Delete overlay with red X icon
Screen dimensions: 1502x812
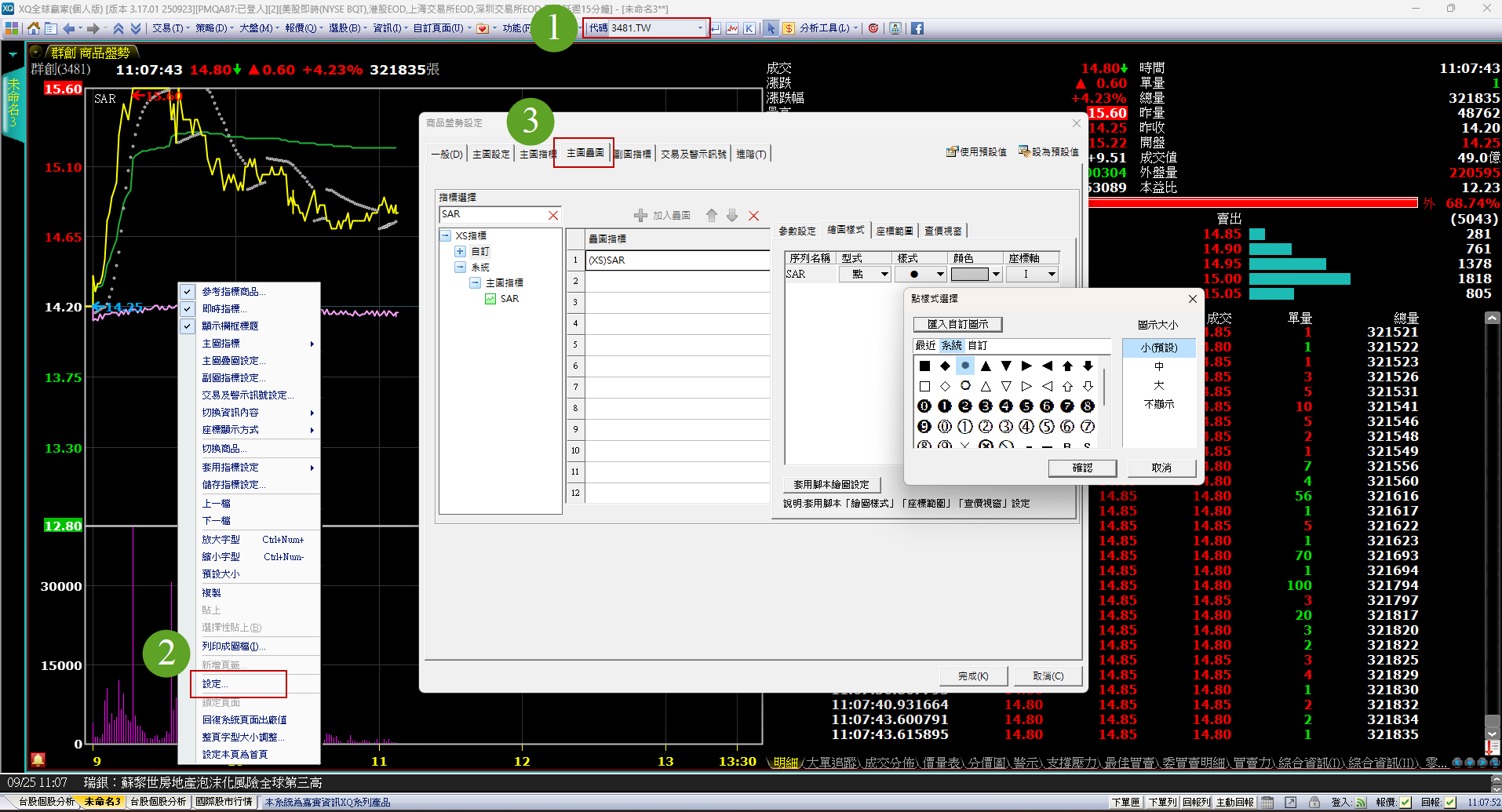(753, 216)
